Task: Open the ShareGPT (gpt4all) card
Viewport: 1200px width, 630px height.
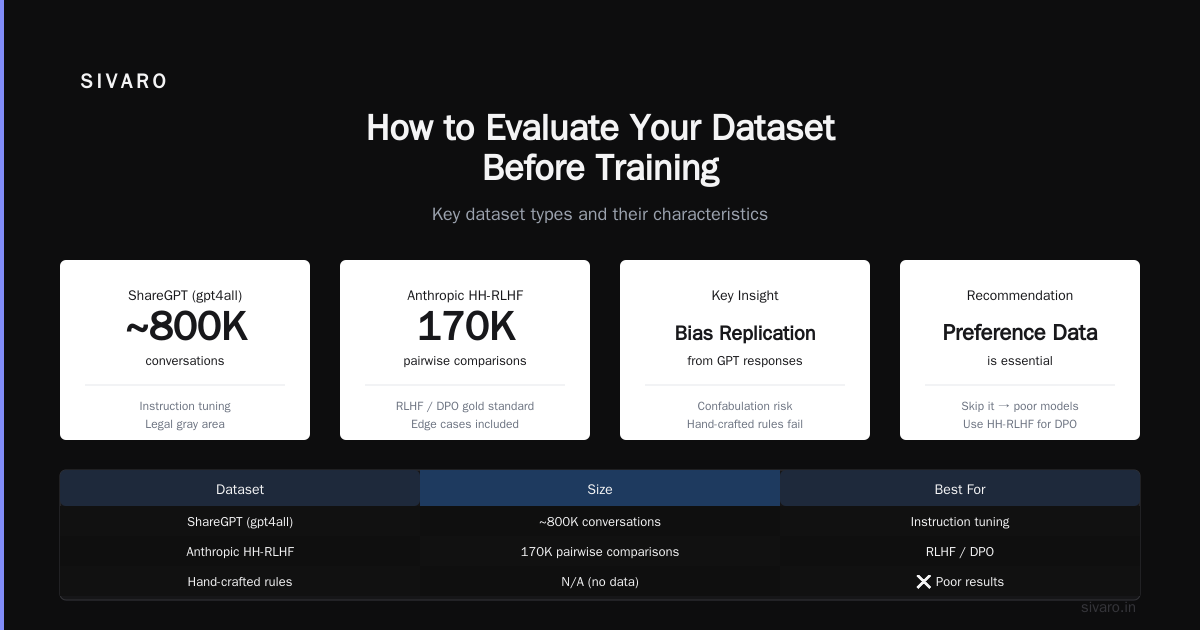Action: click(185, 350)
